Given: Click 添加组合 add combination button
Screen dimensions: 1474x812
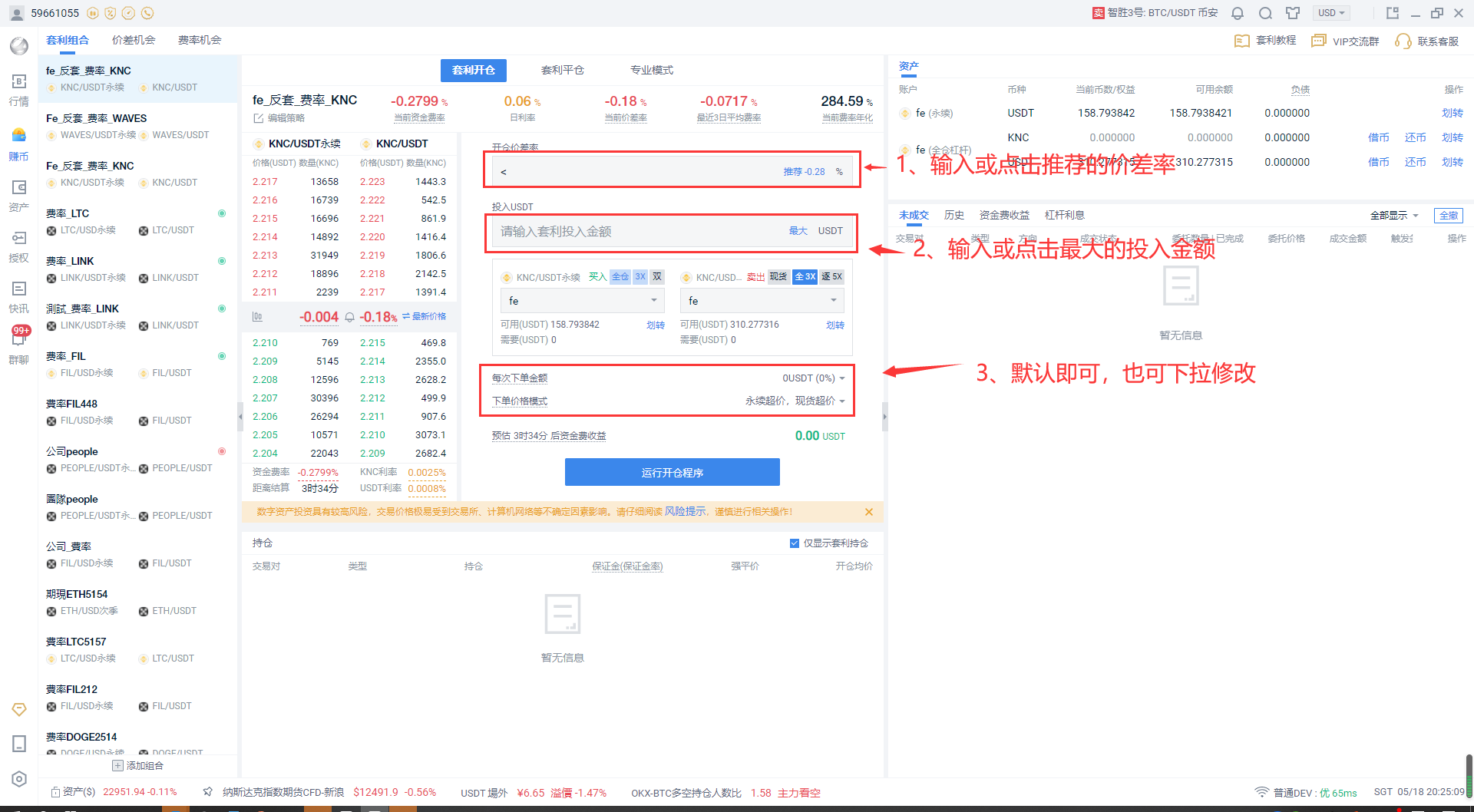Looking at the screenshot, I should click(x=138, y=766).
